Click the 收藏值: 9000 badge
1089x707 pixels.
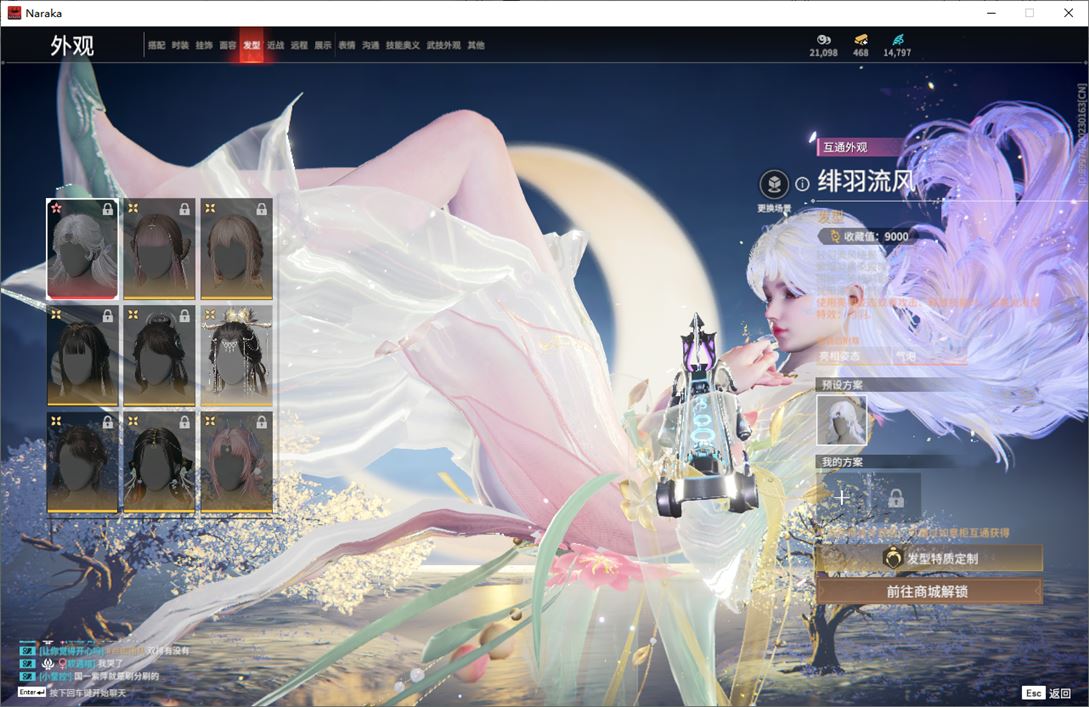pyautogui.click(x=867, y=236)
